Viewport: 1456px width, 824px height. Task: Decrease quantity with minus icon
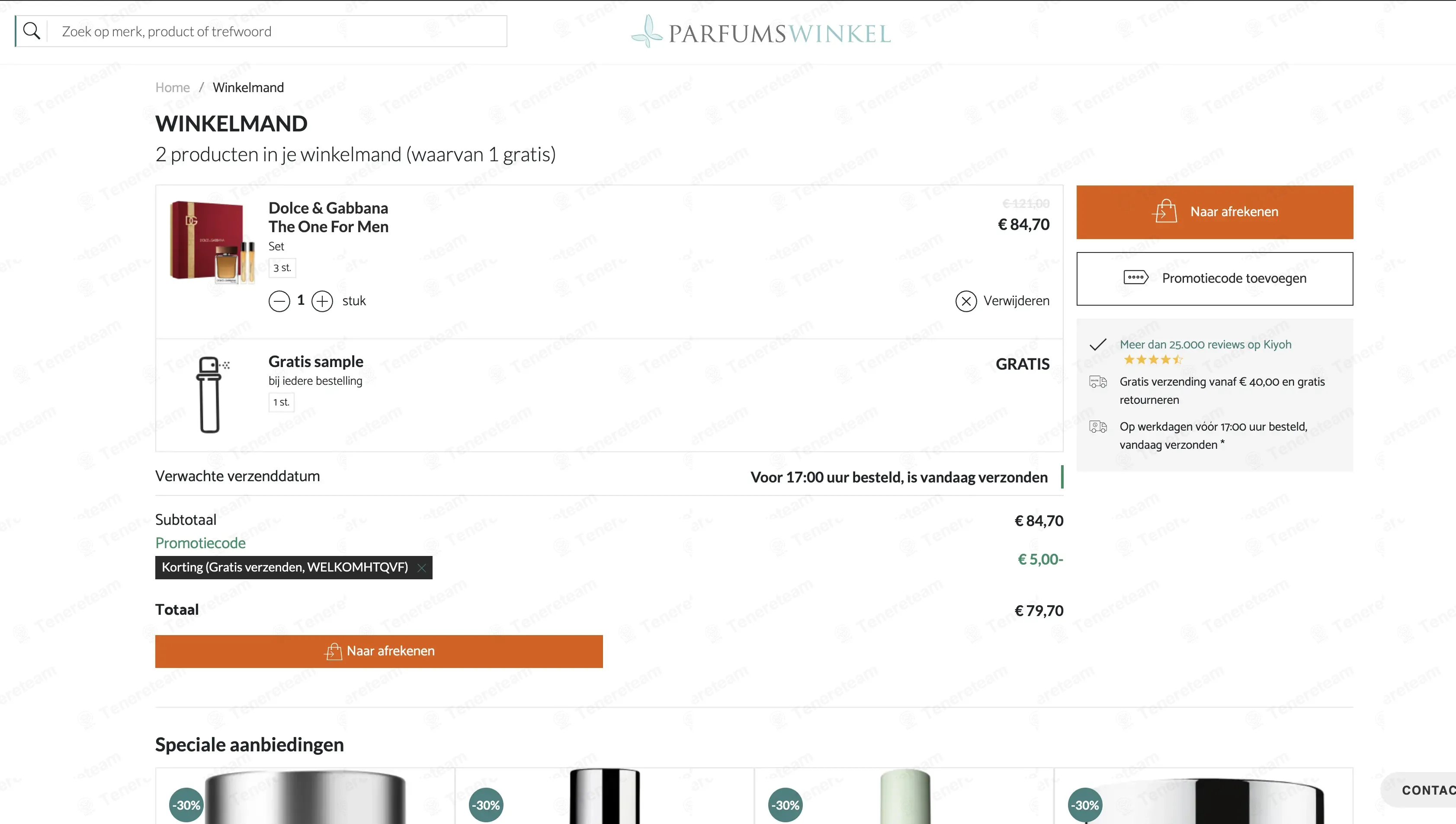click(x=279, y=301)
